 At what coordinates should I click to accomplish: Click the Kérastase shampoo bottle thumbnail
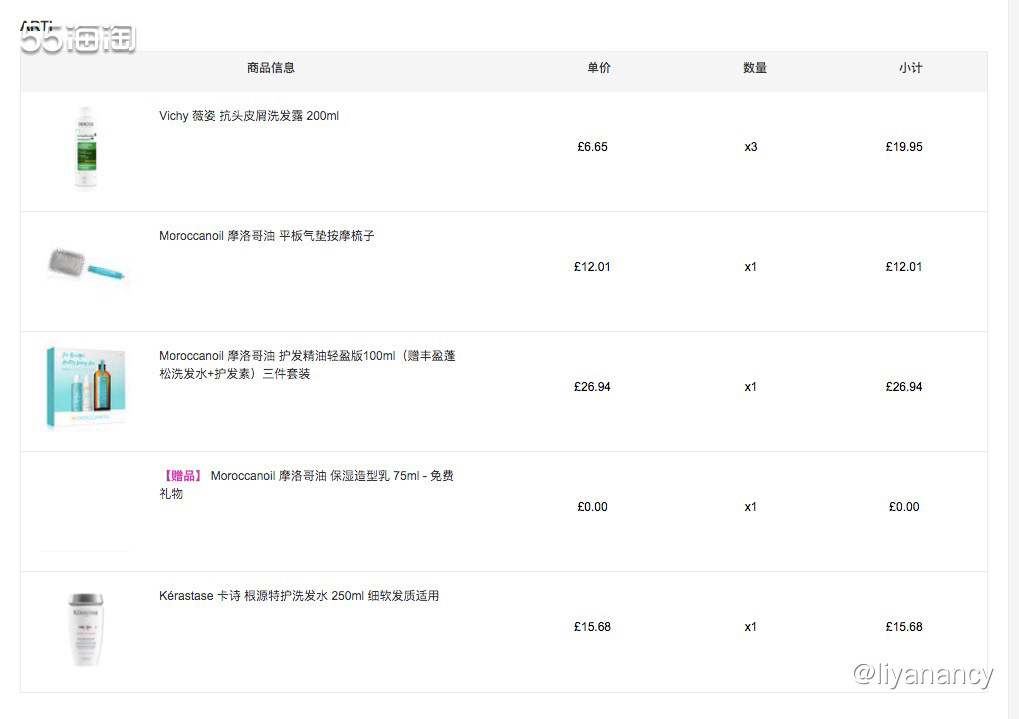coord(86,629)
